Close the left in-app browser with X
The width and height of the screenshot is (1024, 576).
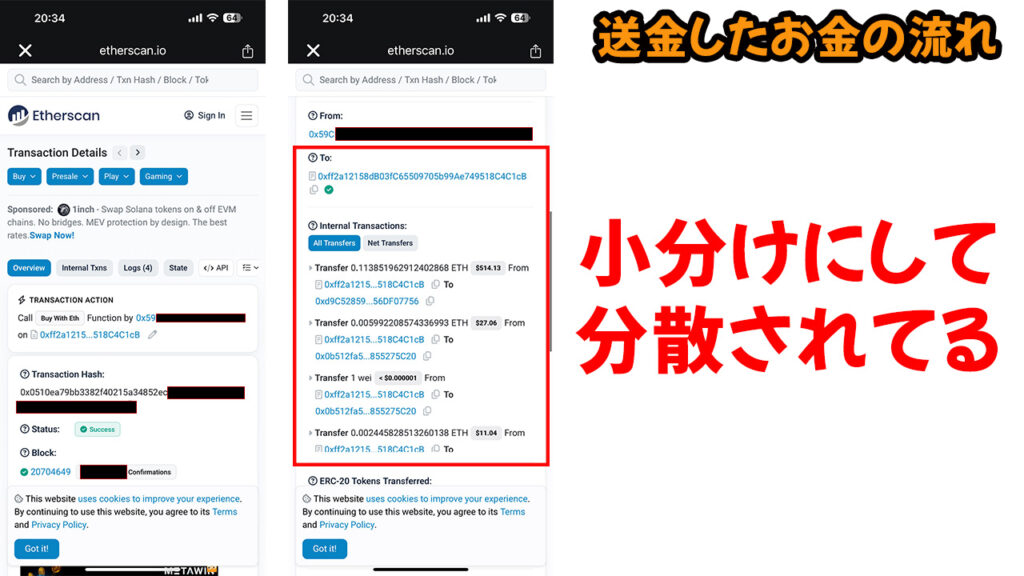click(x=25, y=51)
